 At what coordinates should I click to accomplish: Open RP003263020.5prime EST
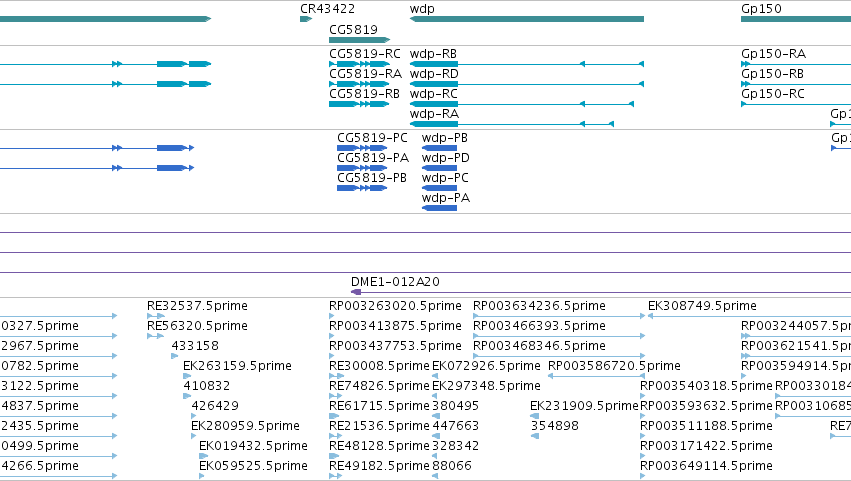point(395,306)
